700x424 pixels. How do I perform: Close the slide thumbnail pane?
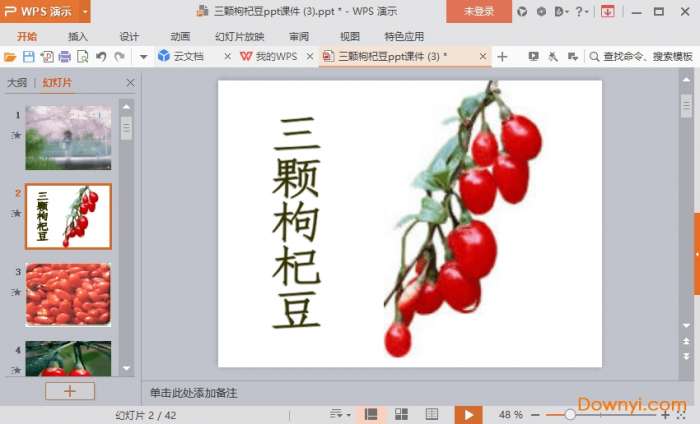(x=130, y=83)
